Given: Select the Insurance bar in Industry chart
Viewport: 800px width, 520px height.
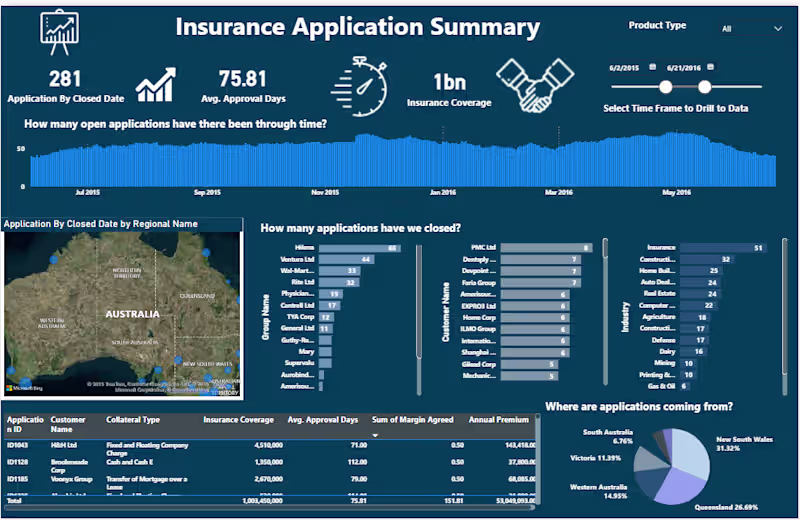Looking at the screenshot, I should pyautogui.click(x=722, y=247).
